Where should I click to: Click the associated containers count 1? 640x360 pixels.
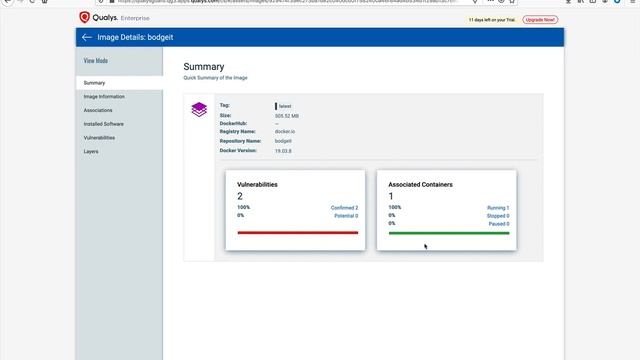(391, 196)
